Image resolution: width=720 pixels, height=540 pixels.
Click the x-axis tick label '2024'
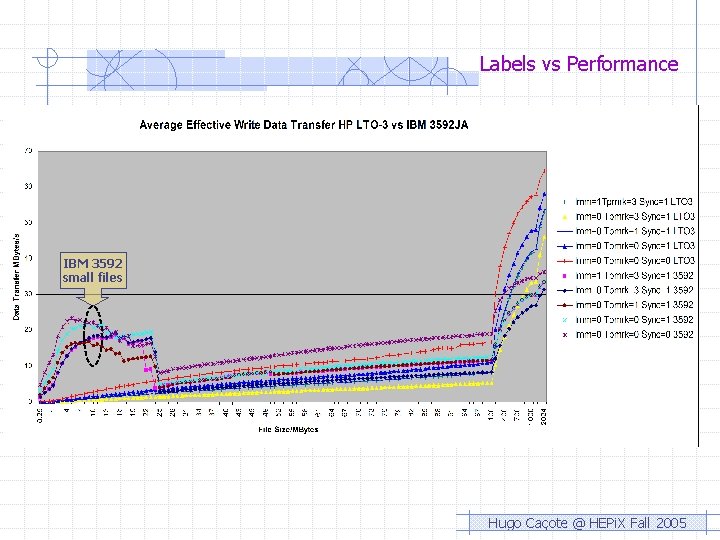(x=544, y=415)
